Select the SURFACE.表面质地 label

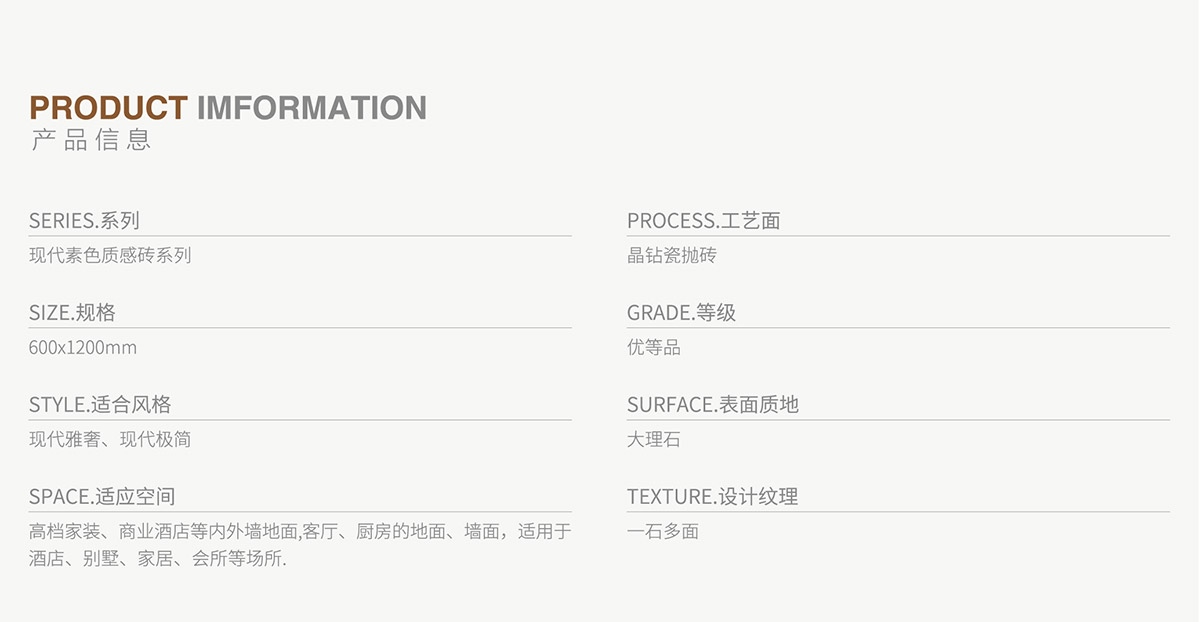713,405
